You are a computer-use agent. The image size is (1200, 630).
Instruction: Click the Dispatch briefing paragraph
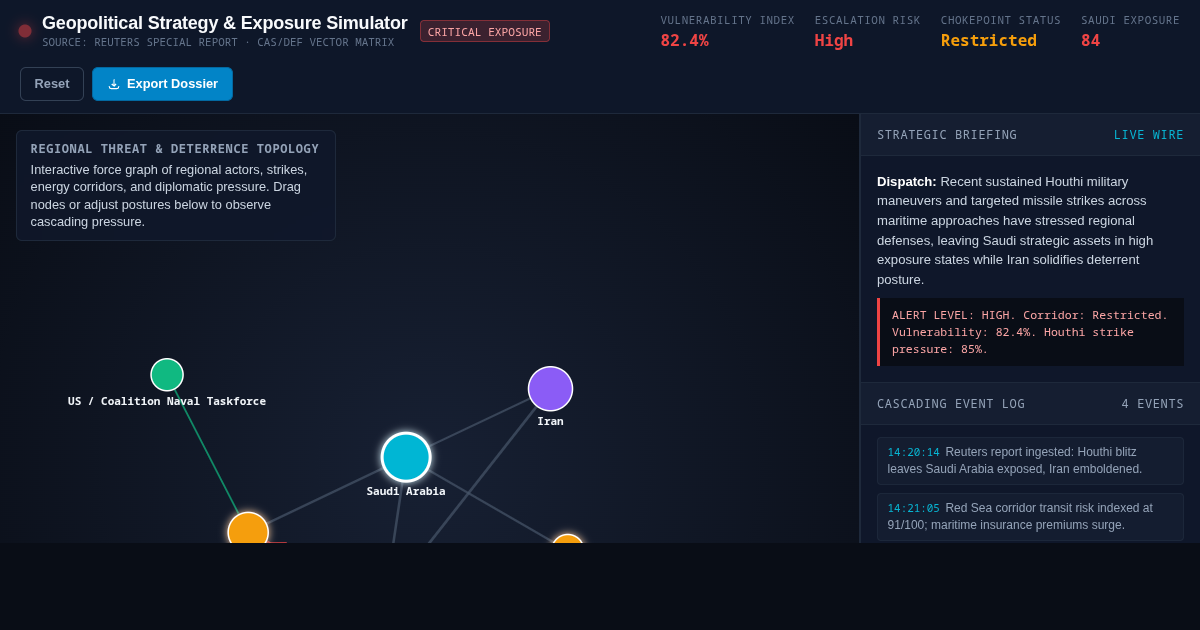(1030, 230)
